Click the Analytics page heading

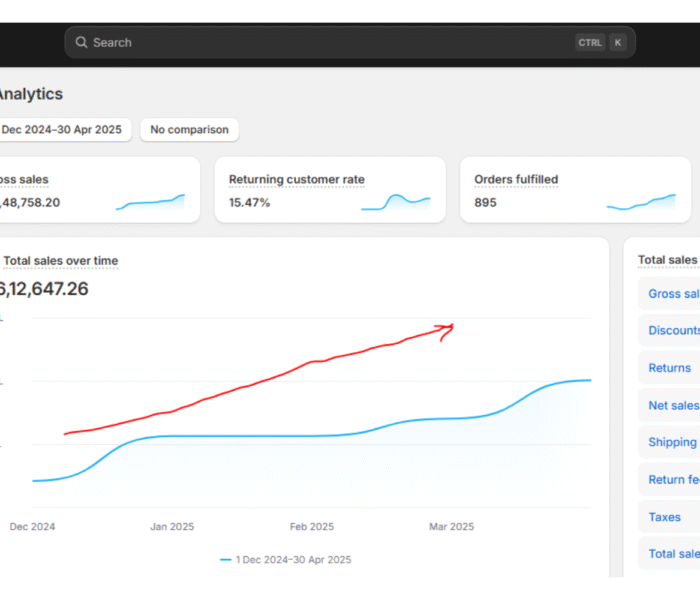point(31,94)
